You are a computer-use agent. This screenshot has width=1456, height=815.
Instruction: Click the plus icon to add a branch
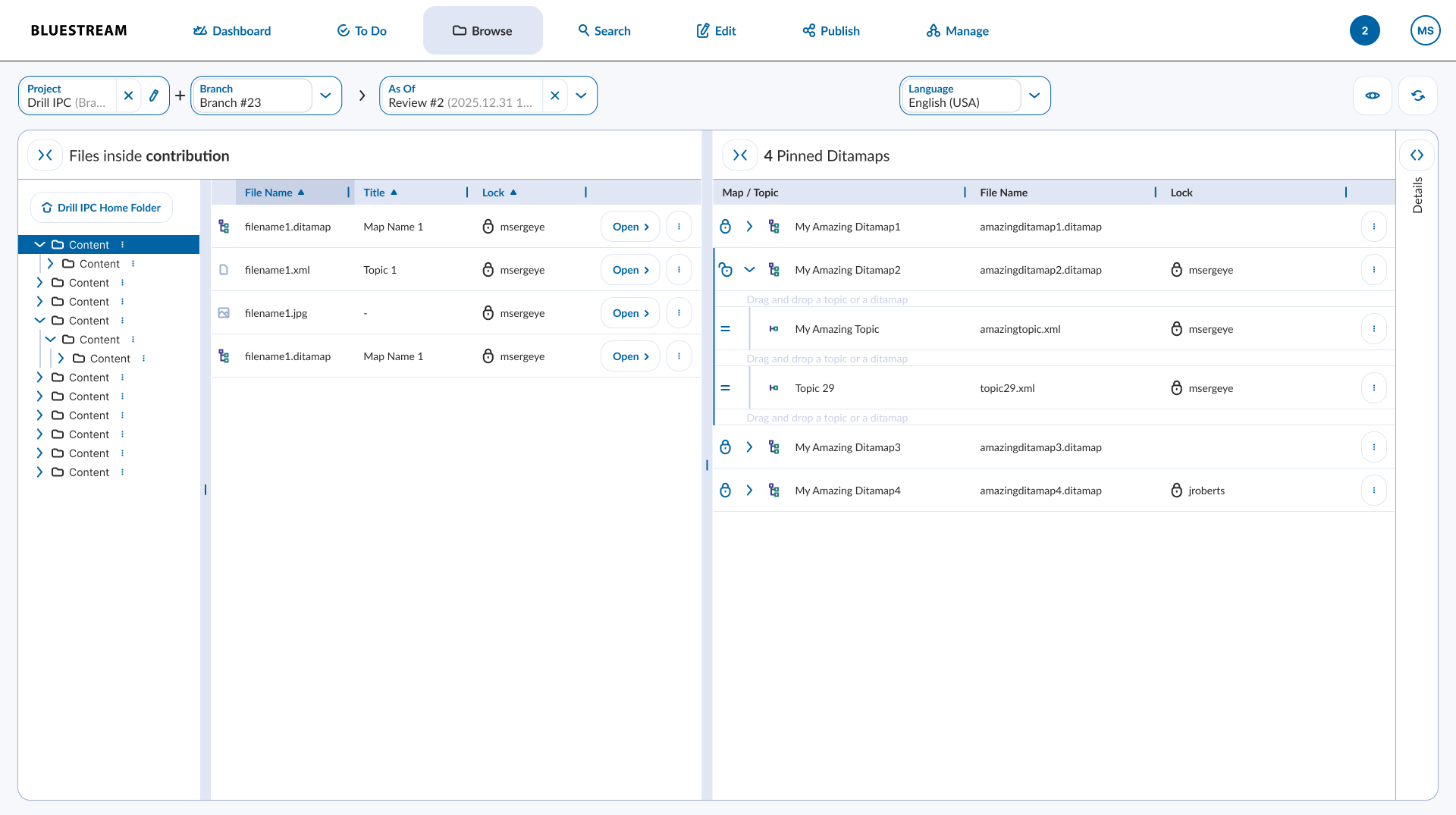tap(180, 96)
